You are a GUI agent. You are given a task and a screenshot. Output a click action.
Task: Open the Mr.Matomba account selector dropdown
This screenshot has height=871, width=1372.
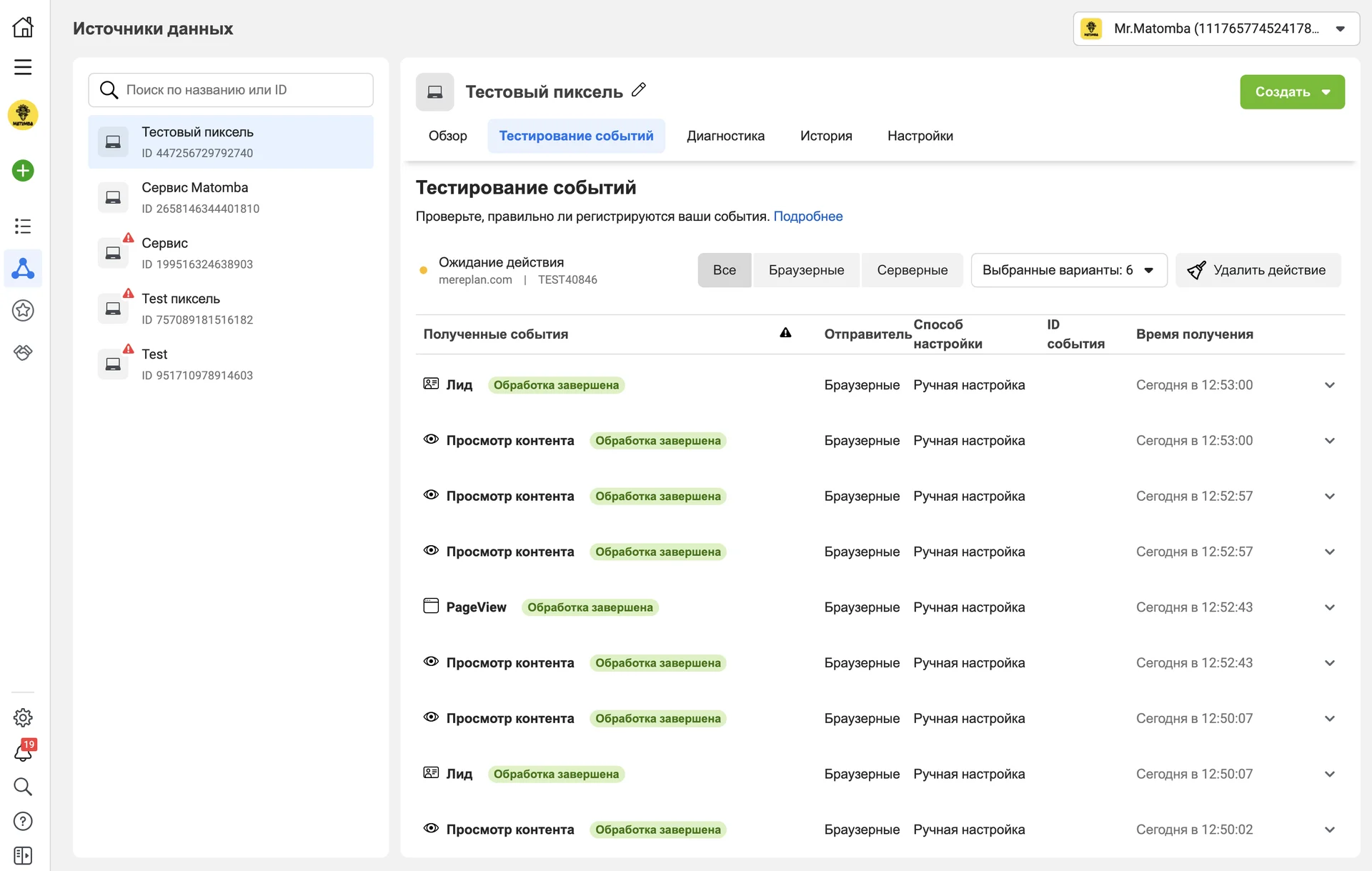click(1216, 29)
